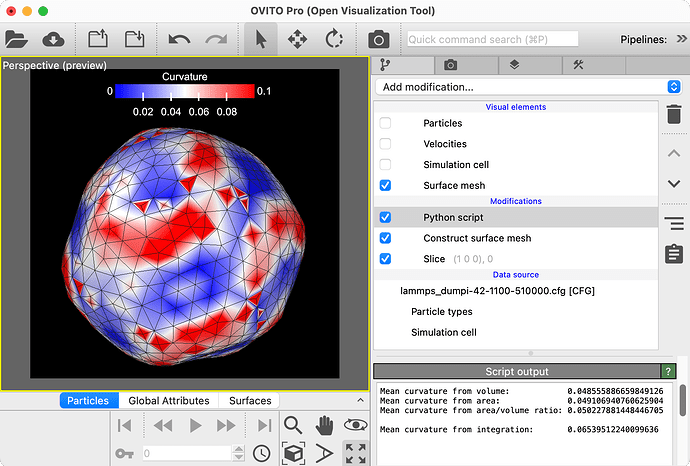Viewport: 690px width, 466px height.
Task: Select the Python script modifier row
Action: point(516,217)
